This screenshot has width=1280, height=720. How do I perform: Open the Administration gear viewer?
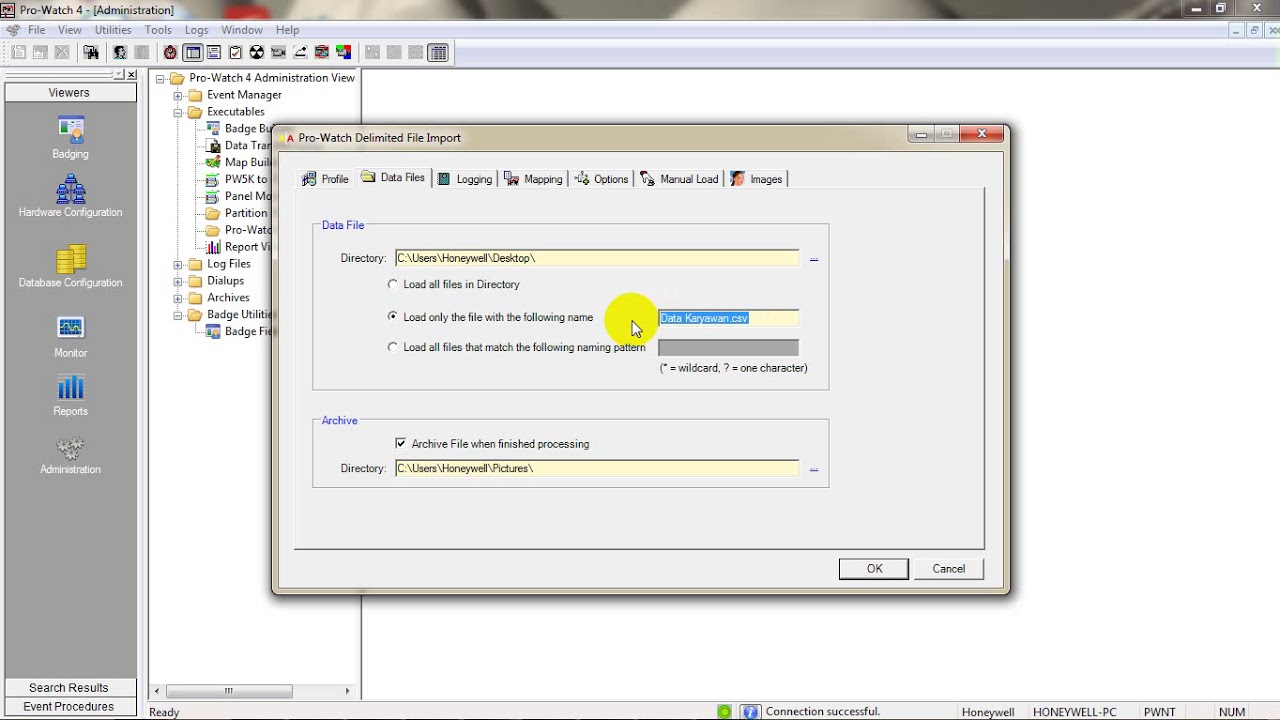click(70, 446)
